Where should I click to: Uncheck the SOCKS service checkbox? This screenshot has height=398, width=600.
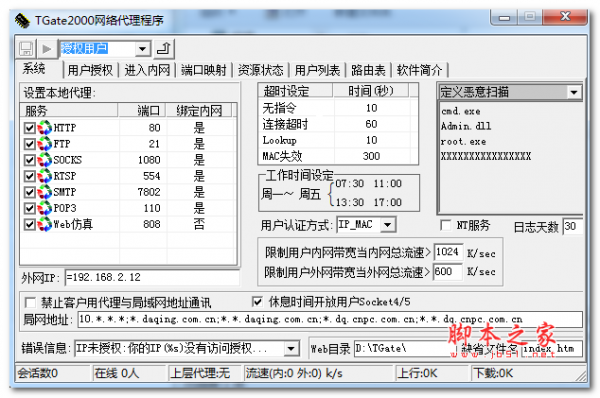coord(29,160)
